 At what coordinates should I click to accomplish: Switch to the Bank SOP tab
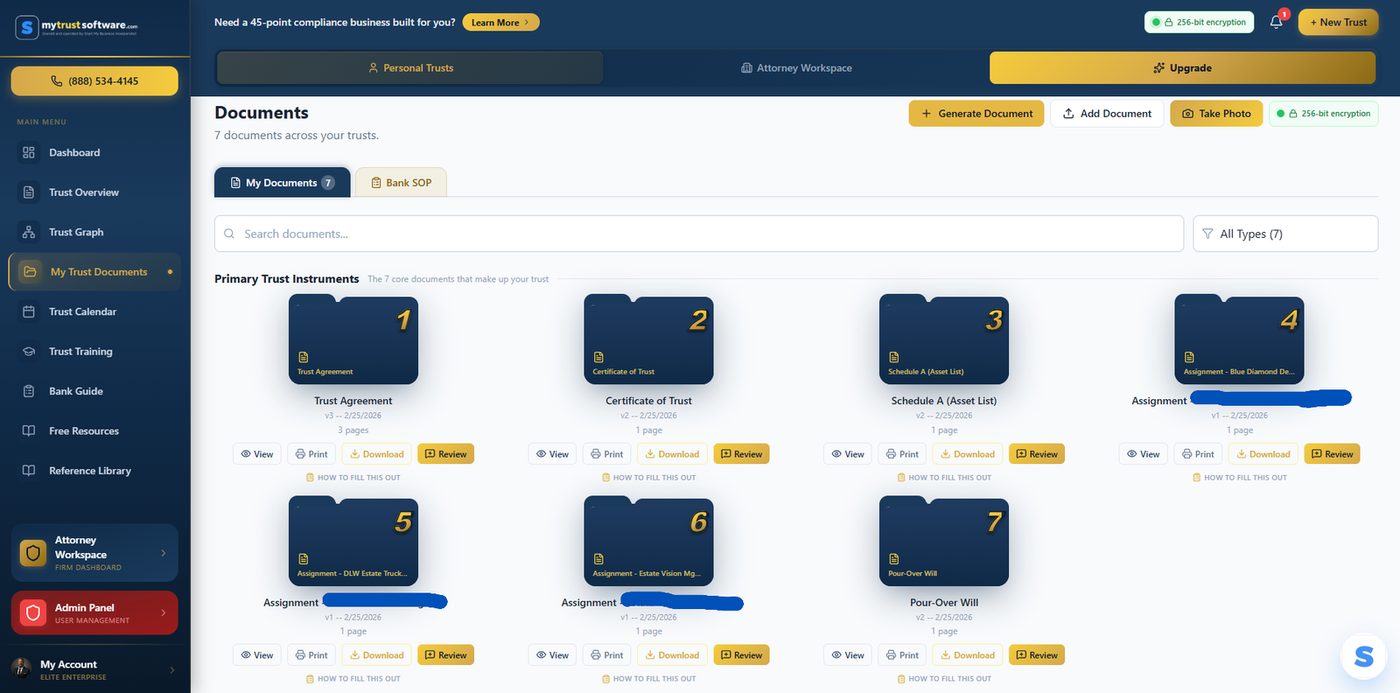click(401, 182)
